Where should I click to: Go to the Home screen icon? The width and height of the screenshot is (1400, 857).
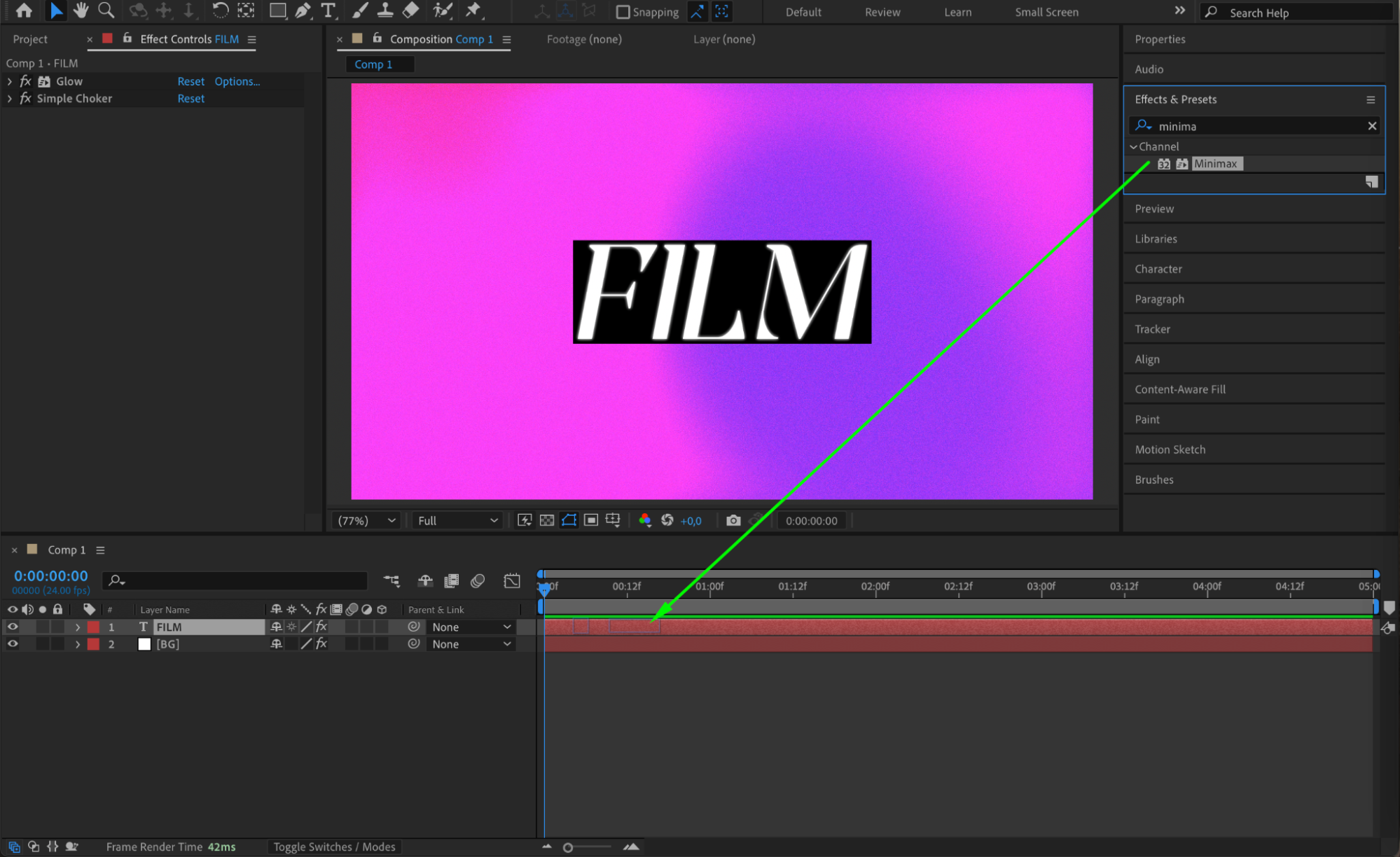(24, 11)
